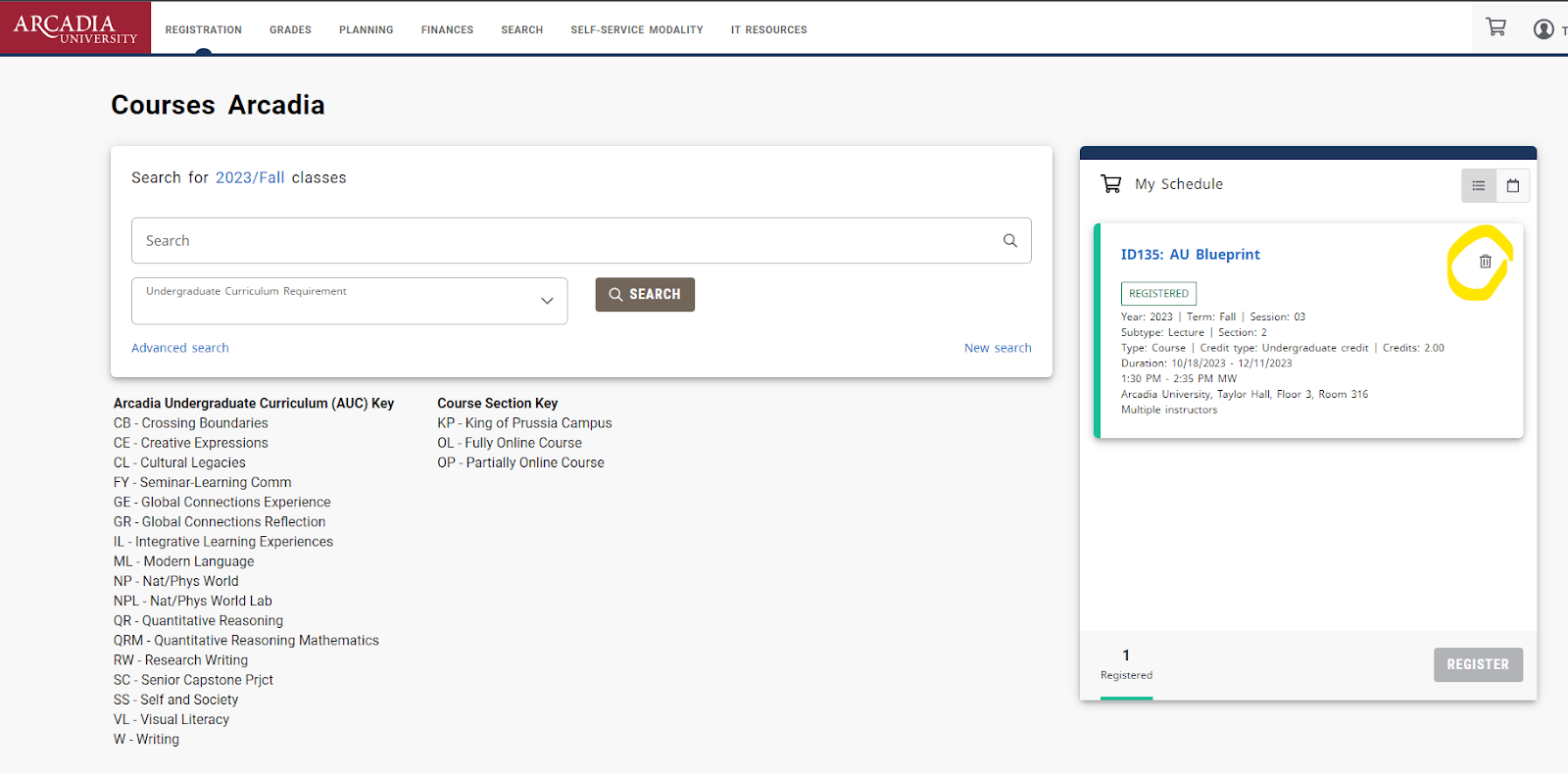The width and height of the screenshot is (1568, 774).
Task: Click the REGISTER button
Action: [x=1478, y=664]
